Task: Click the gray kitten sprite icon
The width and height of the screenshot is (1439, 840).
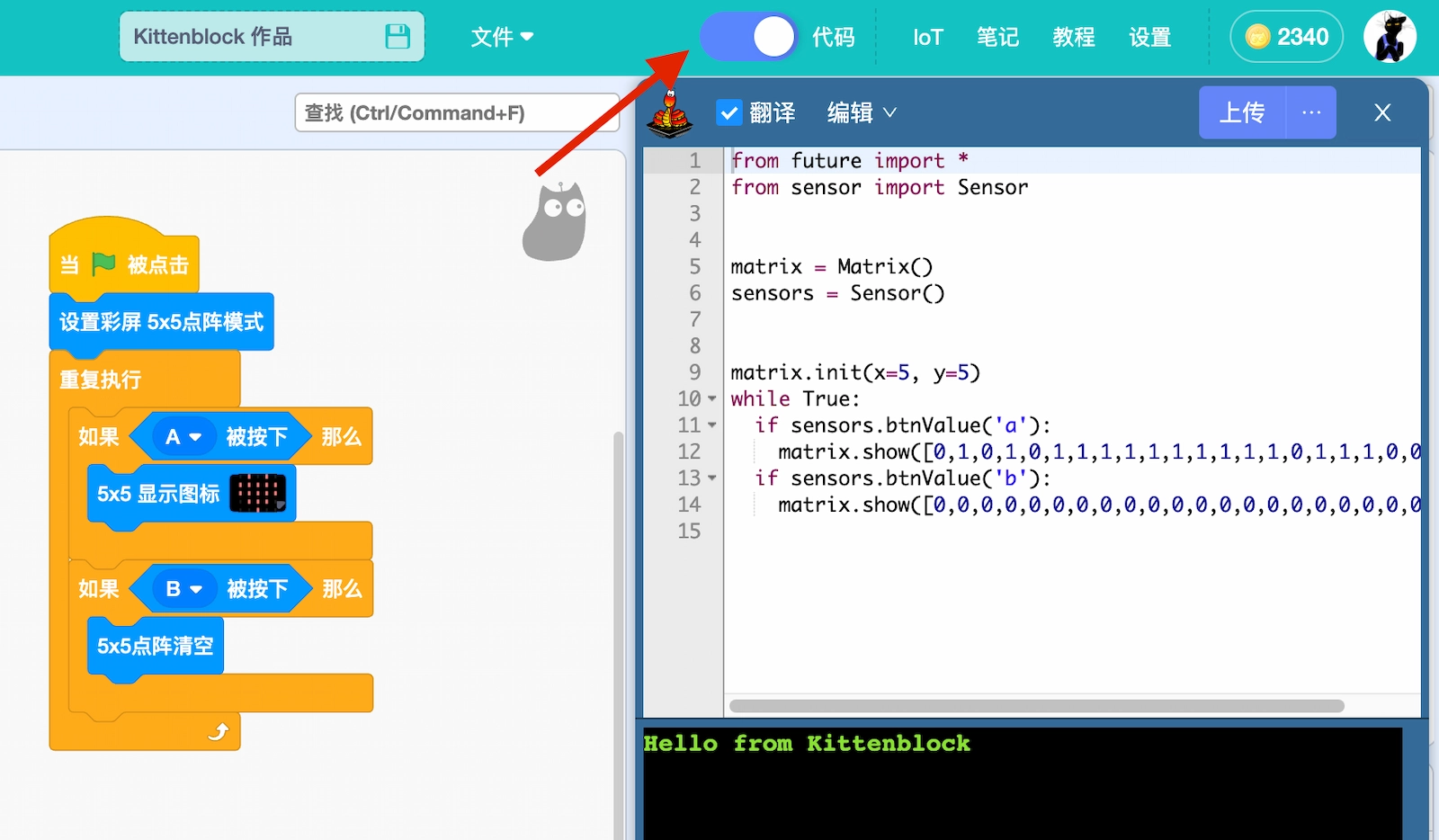Action: pos(555,221)
